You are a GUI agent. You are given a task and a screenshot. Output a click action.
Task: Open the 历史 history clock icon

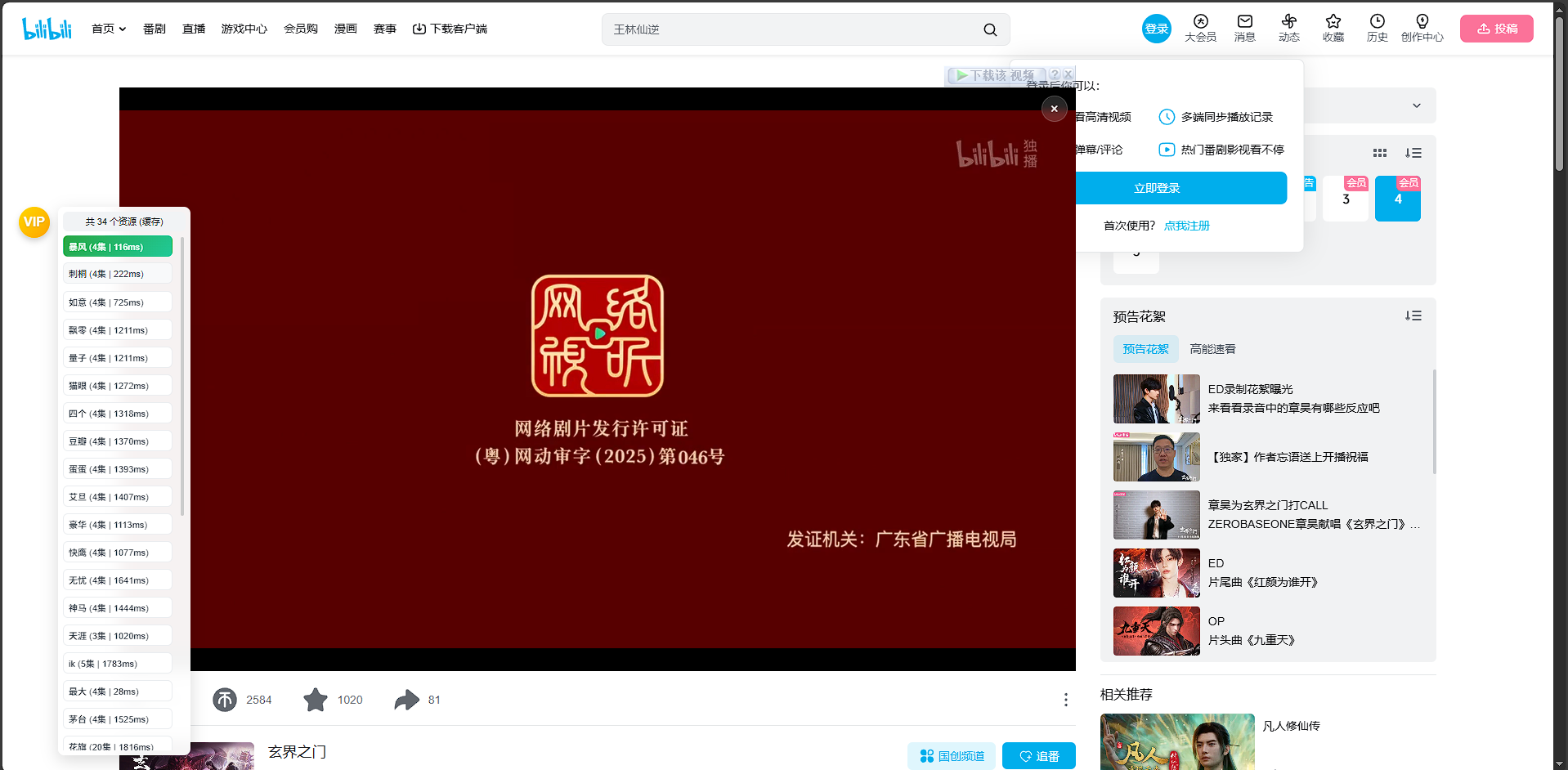click(x=1377, y=23)
